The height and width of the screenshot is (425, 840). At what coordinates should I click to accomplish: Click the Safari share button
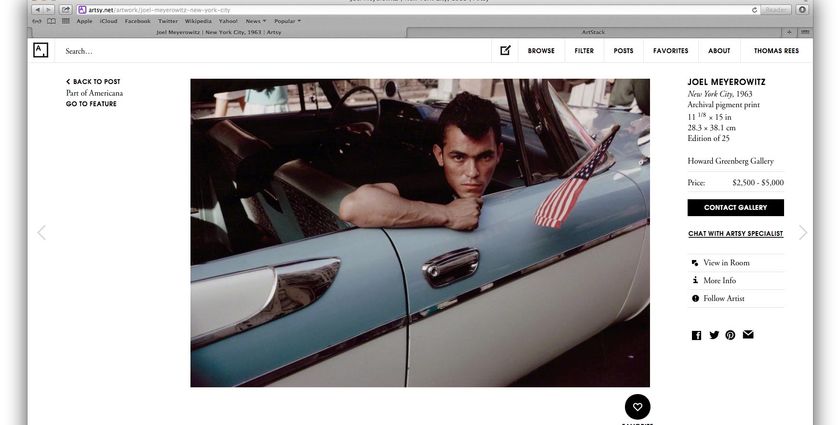click(65, 10)
